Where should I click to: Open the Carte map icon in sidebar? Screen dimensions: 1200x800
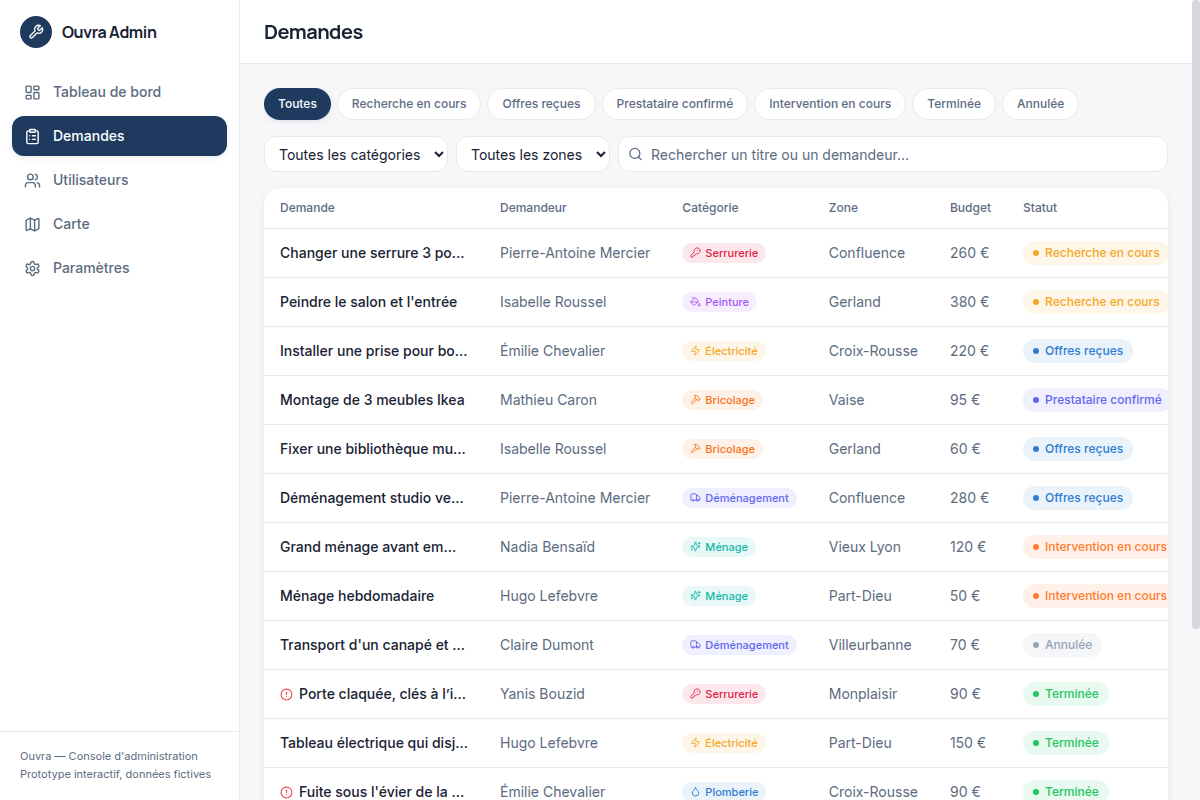point(33,224)
